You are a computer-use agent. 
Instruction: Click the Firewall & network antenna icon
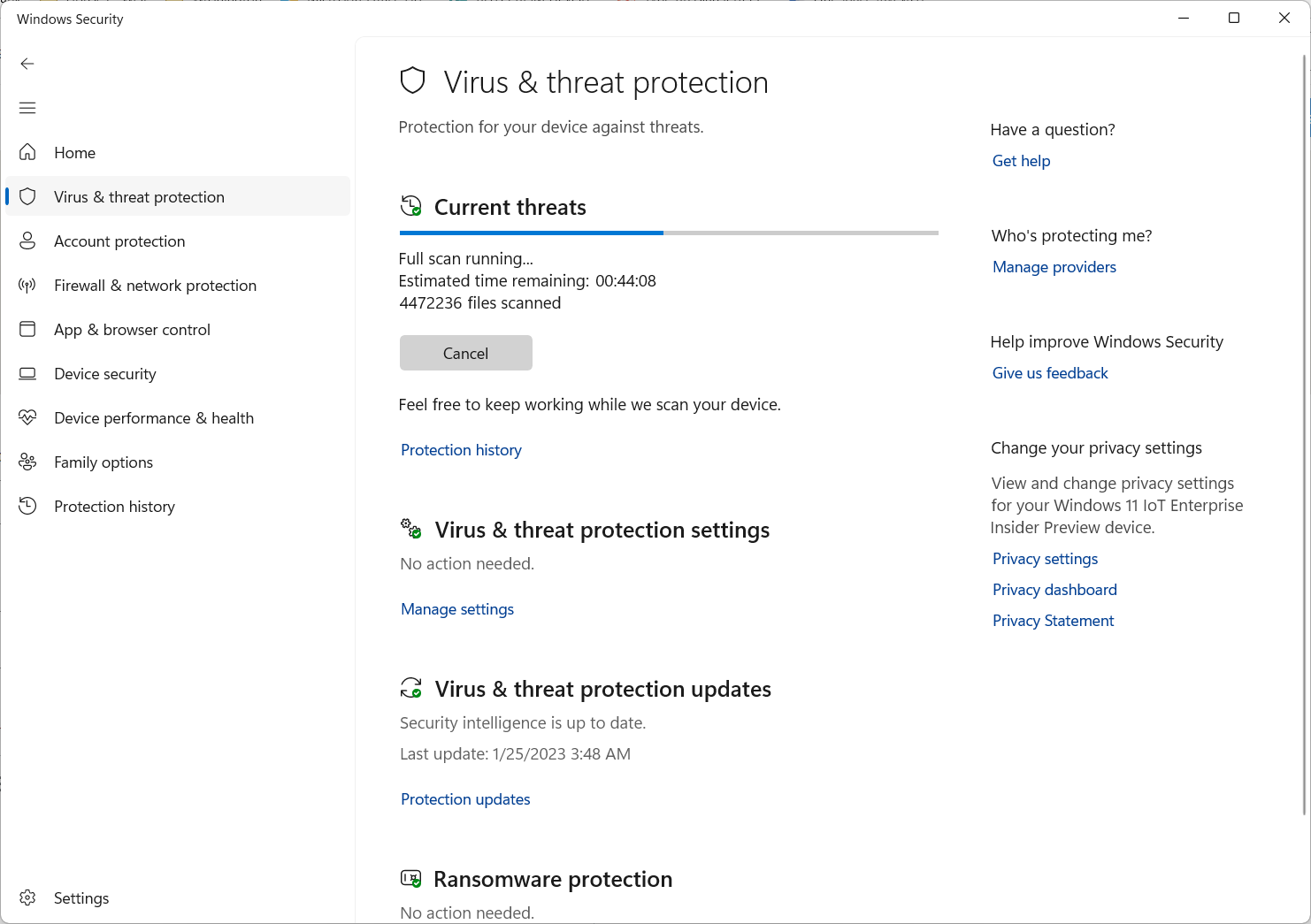[x=27, y=285]
